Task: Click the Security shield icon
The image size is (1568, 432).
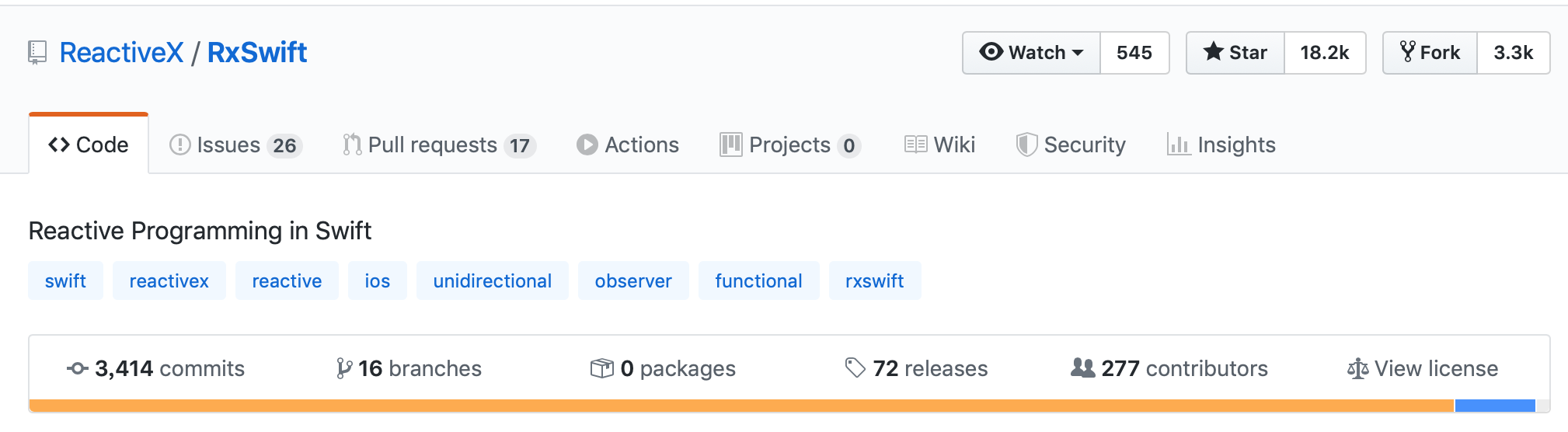Action: 1026,145
